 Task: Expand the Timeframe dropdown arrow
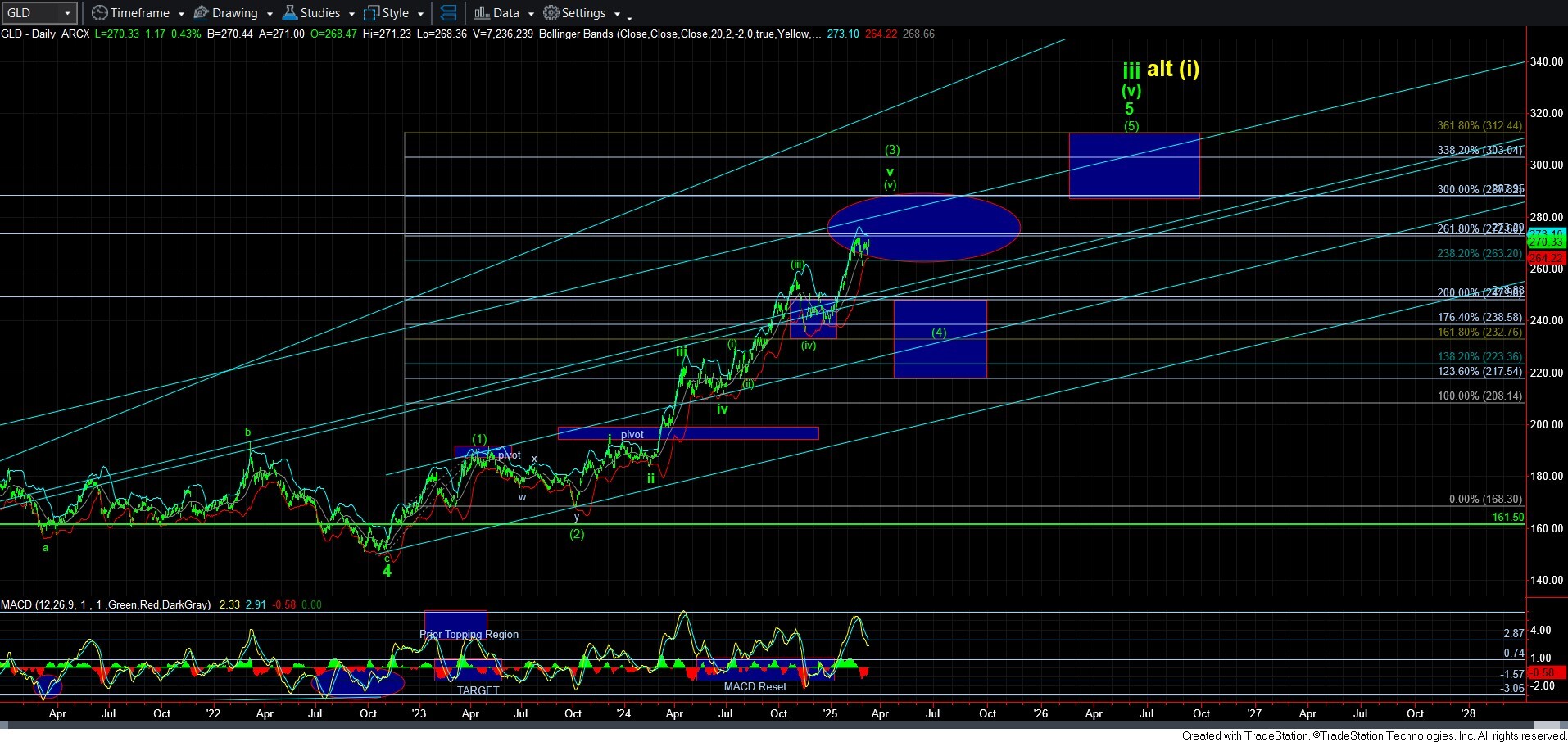(181, 14)
